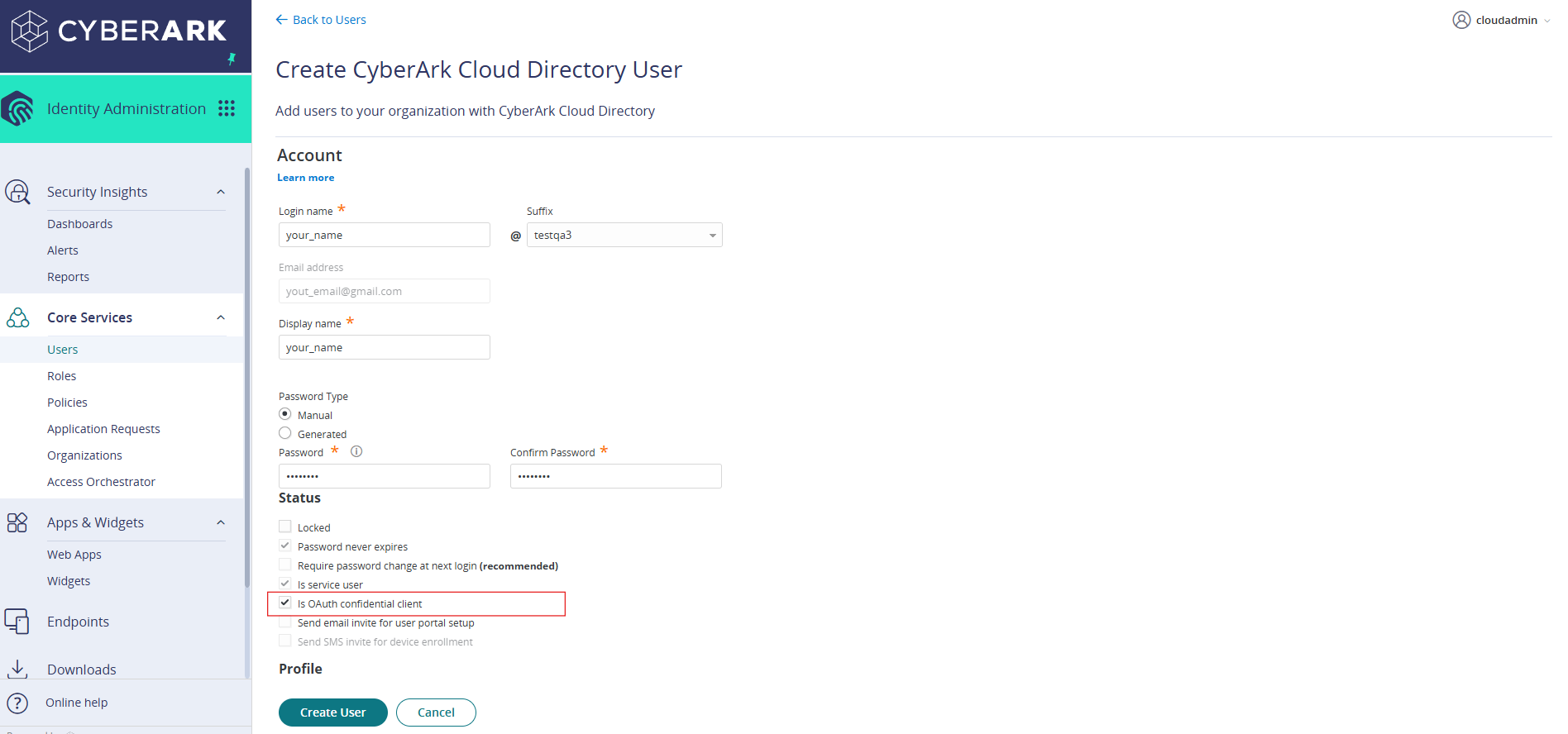The image size is (1568, 734).
Task: Click the Password info icon
Action: [x=356, y=451]
